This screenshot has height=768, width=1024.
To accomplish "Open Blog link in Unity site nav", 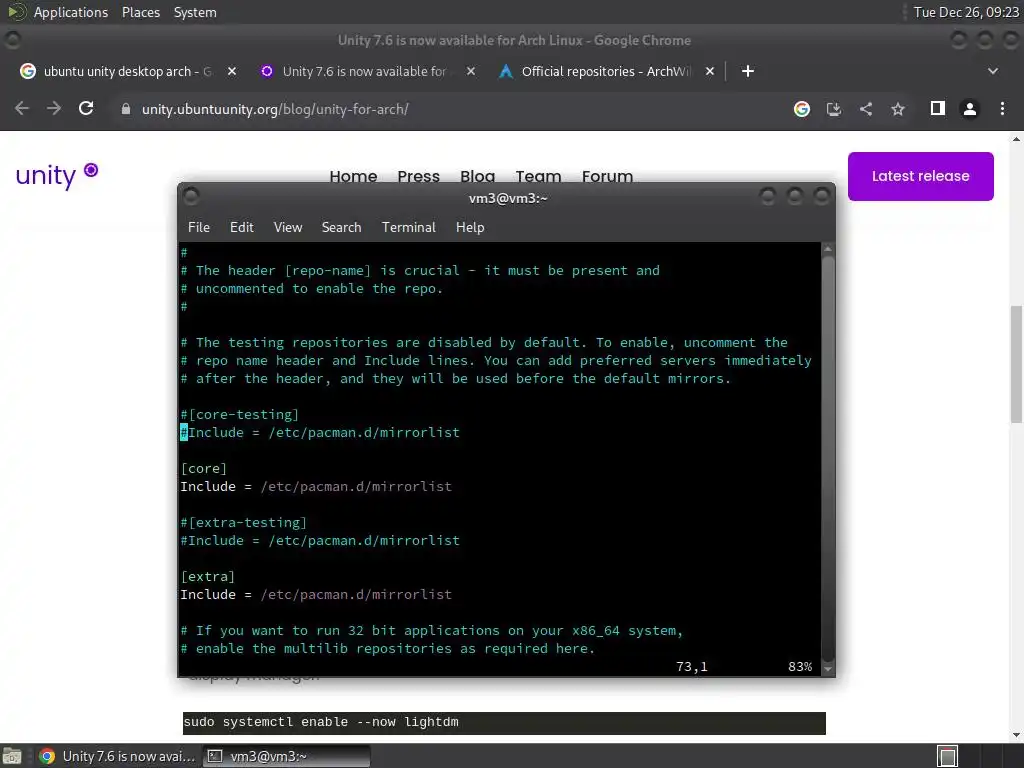I will point(477,176).
